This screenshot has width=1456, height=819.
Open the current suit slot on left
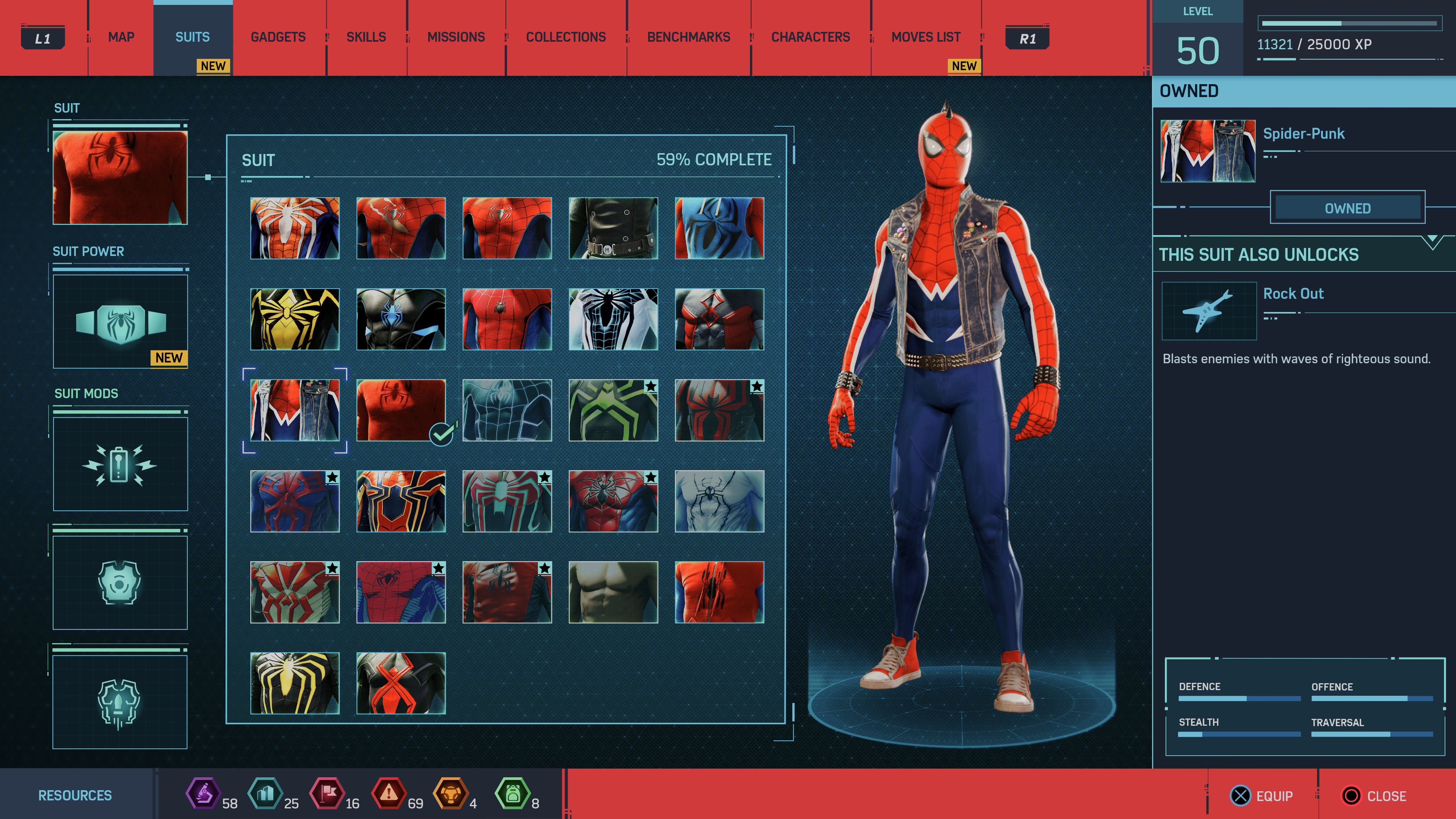121,177
